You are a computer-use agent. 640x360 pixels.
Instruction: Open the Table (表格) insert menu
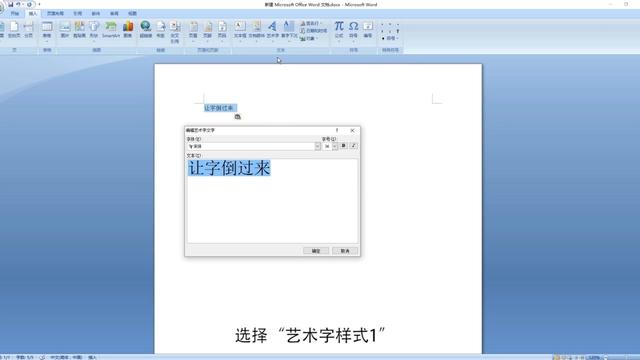point(47,31)
